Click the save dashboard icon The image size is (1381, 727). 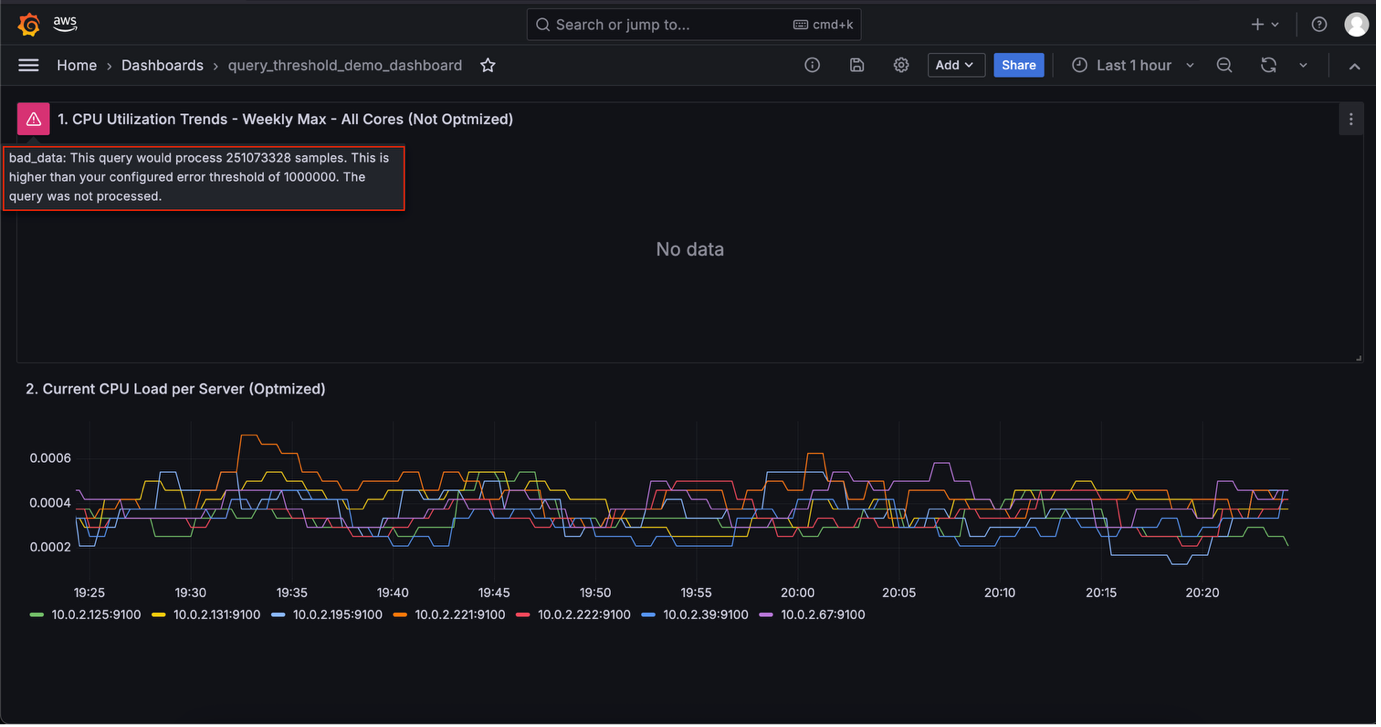point(857,65)
